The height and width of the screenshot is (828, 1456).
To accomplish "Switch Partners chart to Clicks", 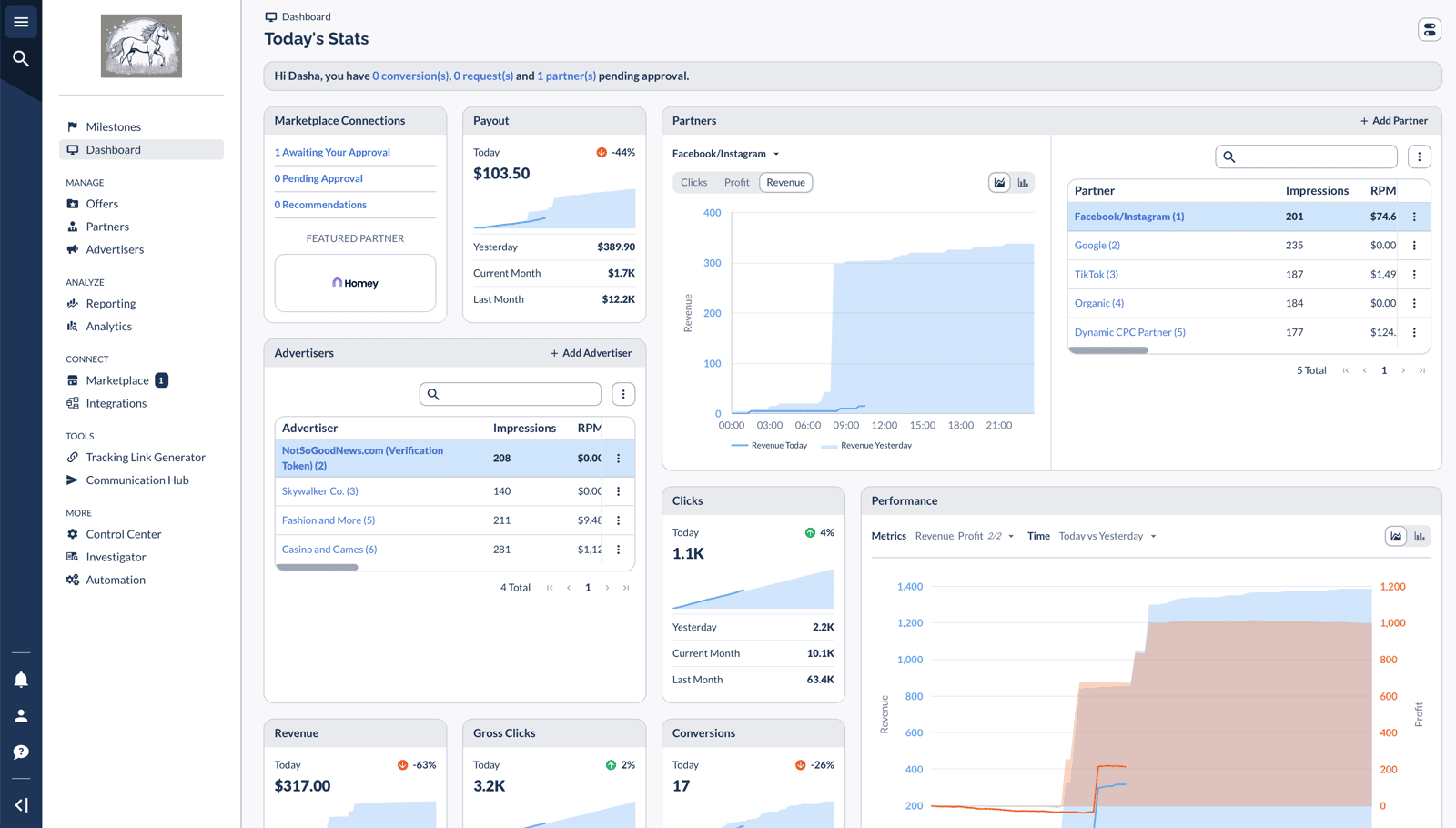I will click(x=693, y=182).
